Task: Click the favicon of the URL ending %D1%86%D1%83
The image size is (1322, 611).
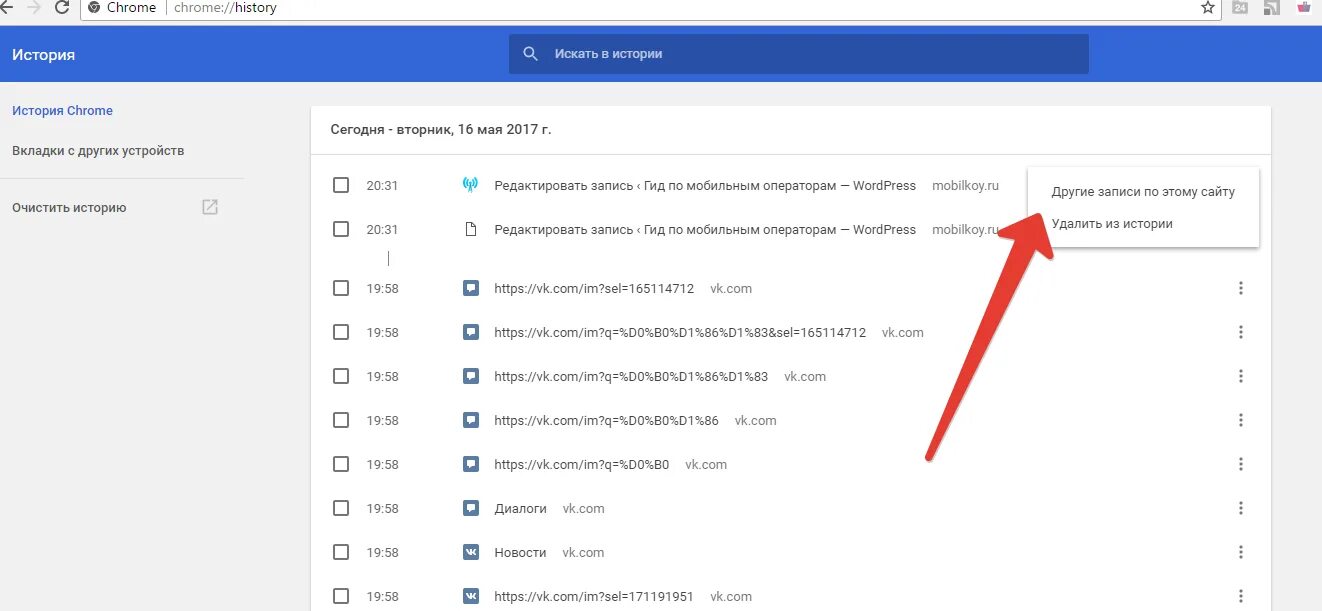Action: (471, 376)
